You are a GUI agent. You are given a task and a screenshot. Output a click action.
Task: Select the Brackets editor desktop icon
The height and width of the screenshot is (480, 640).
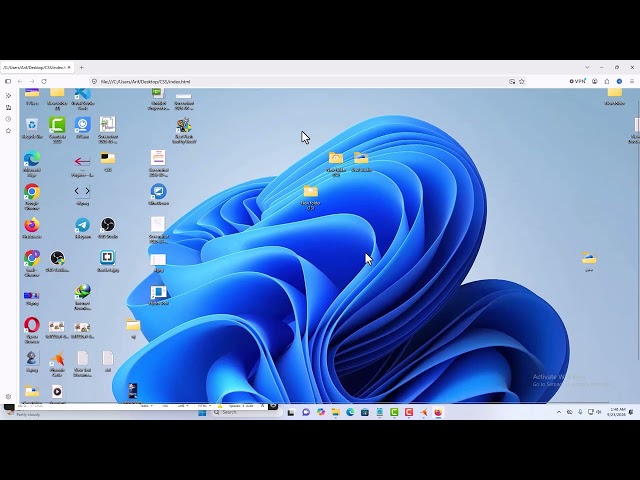coord(108,261)
